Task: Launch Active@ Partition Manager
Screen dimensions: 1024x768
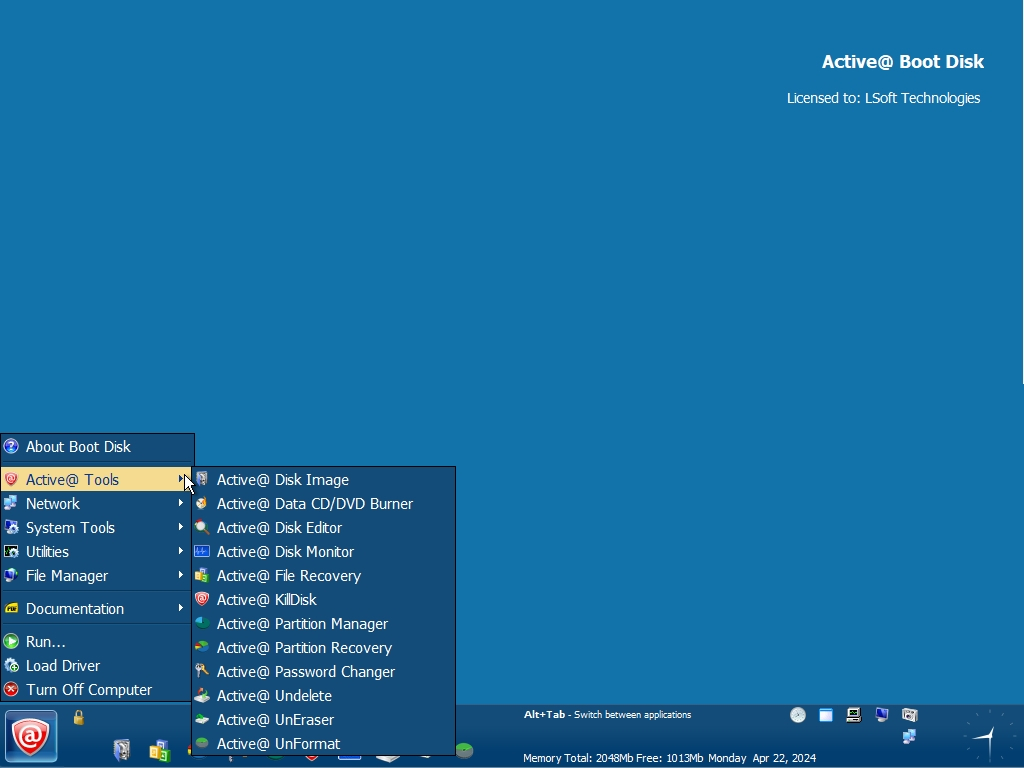Action: click(302, 623)
